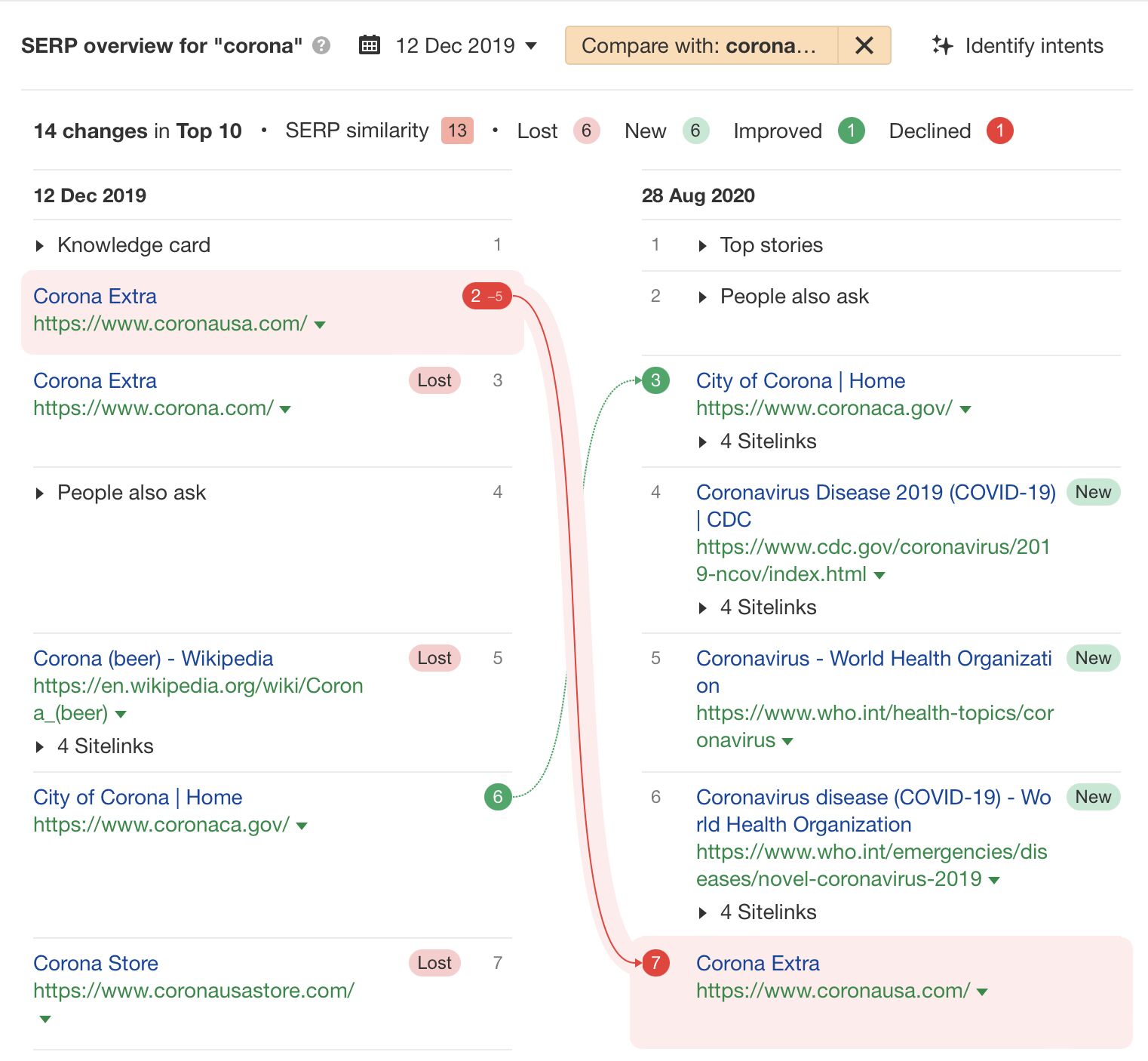Expand Top stories in the 28 Aug 2020 column
The width and height of the screenshot is (1148, 1061).
pos(703,245)
